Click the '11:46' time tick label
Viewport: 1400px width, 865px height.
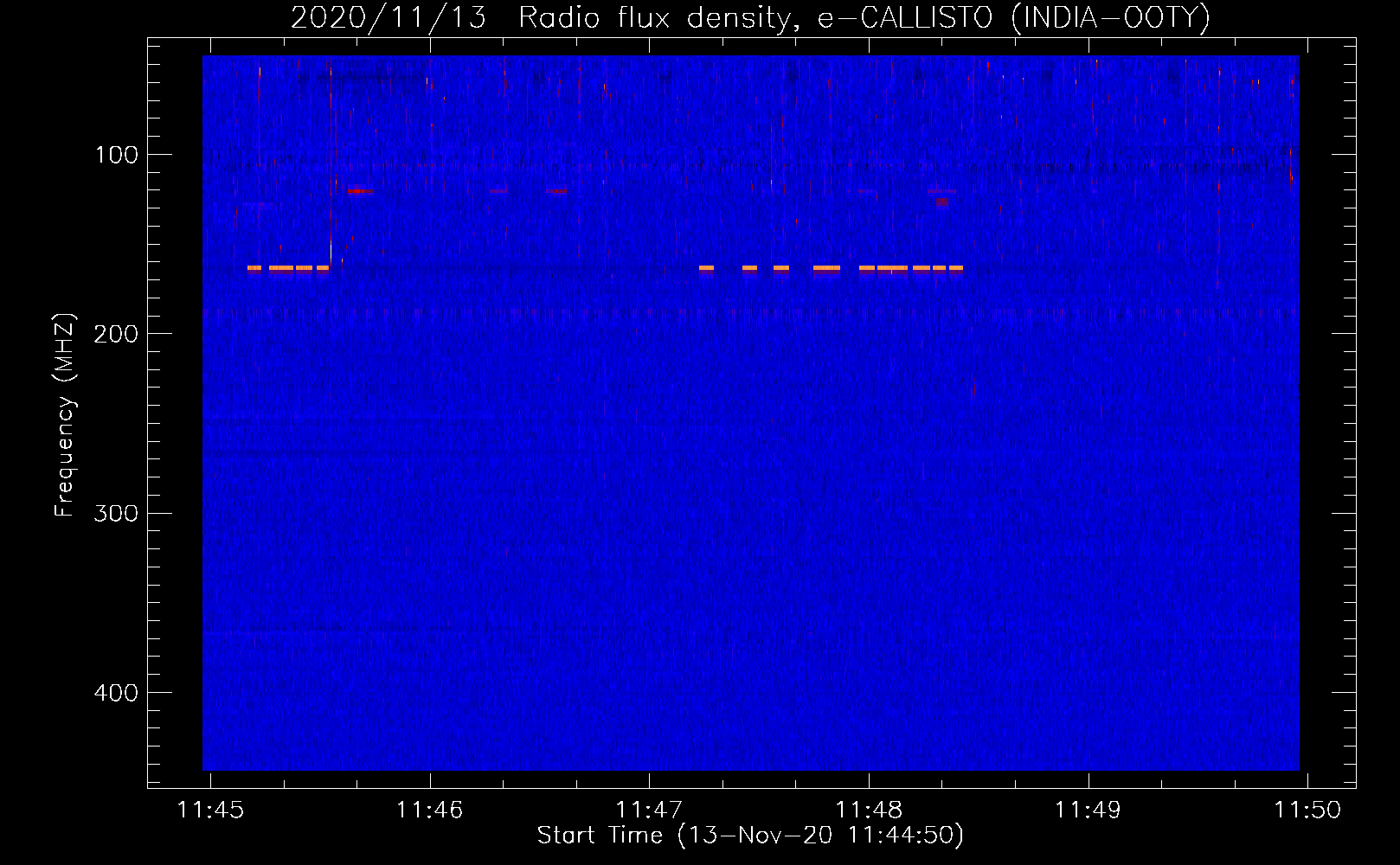pos(430,810)
